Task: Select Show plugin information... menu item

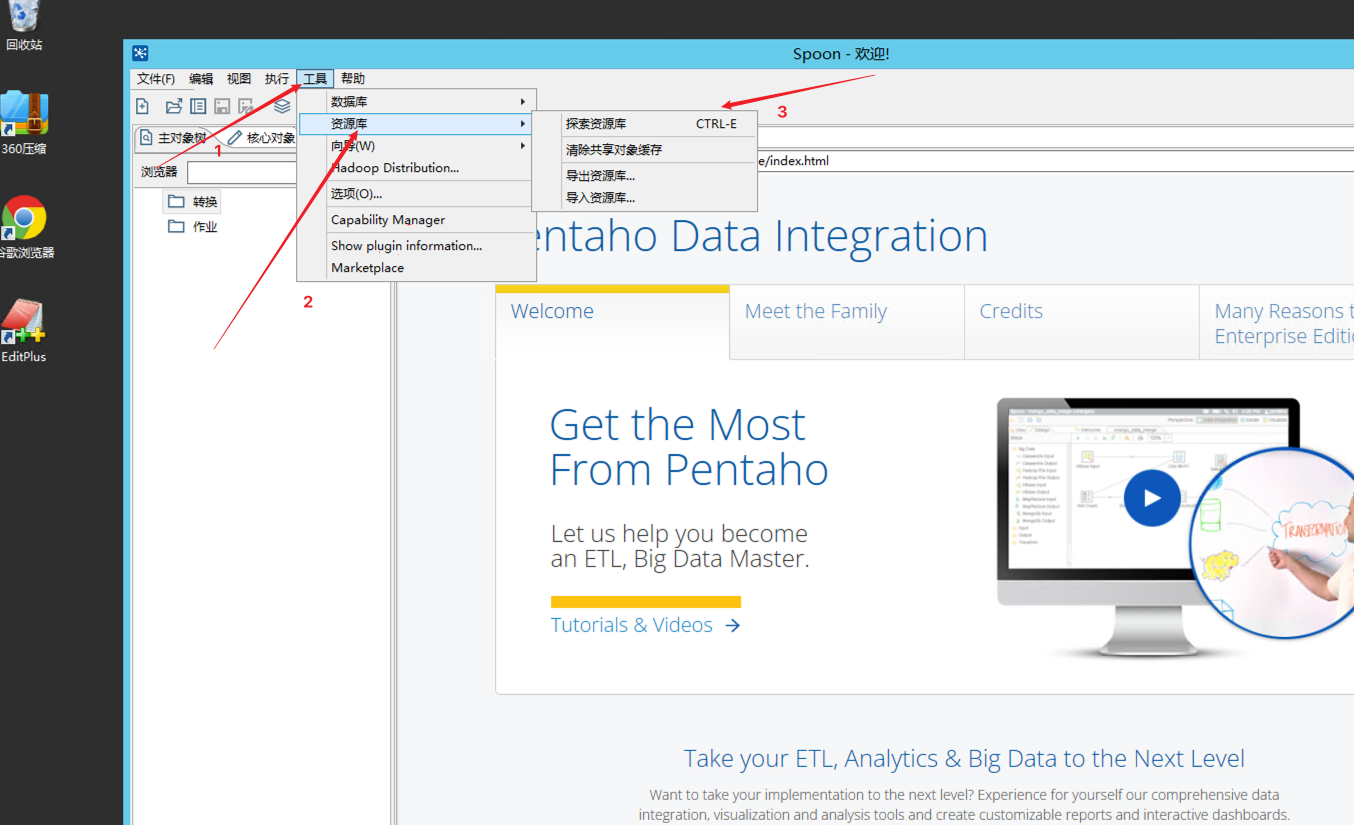Action: [416, 246]
